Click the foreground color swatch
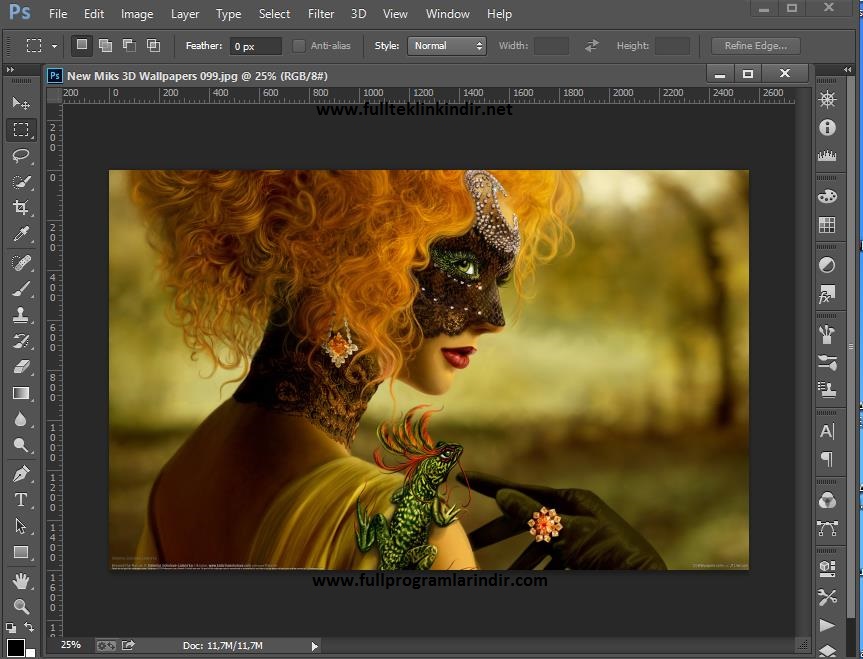 pyautogui.click(x=15, y=648)
